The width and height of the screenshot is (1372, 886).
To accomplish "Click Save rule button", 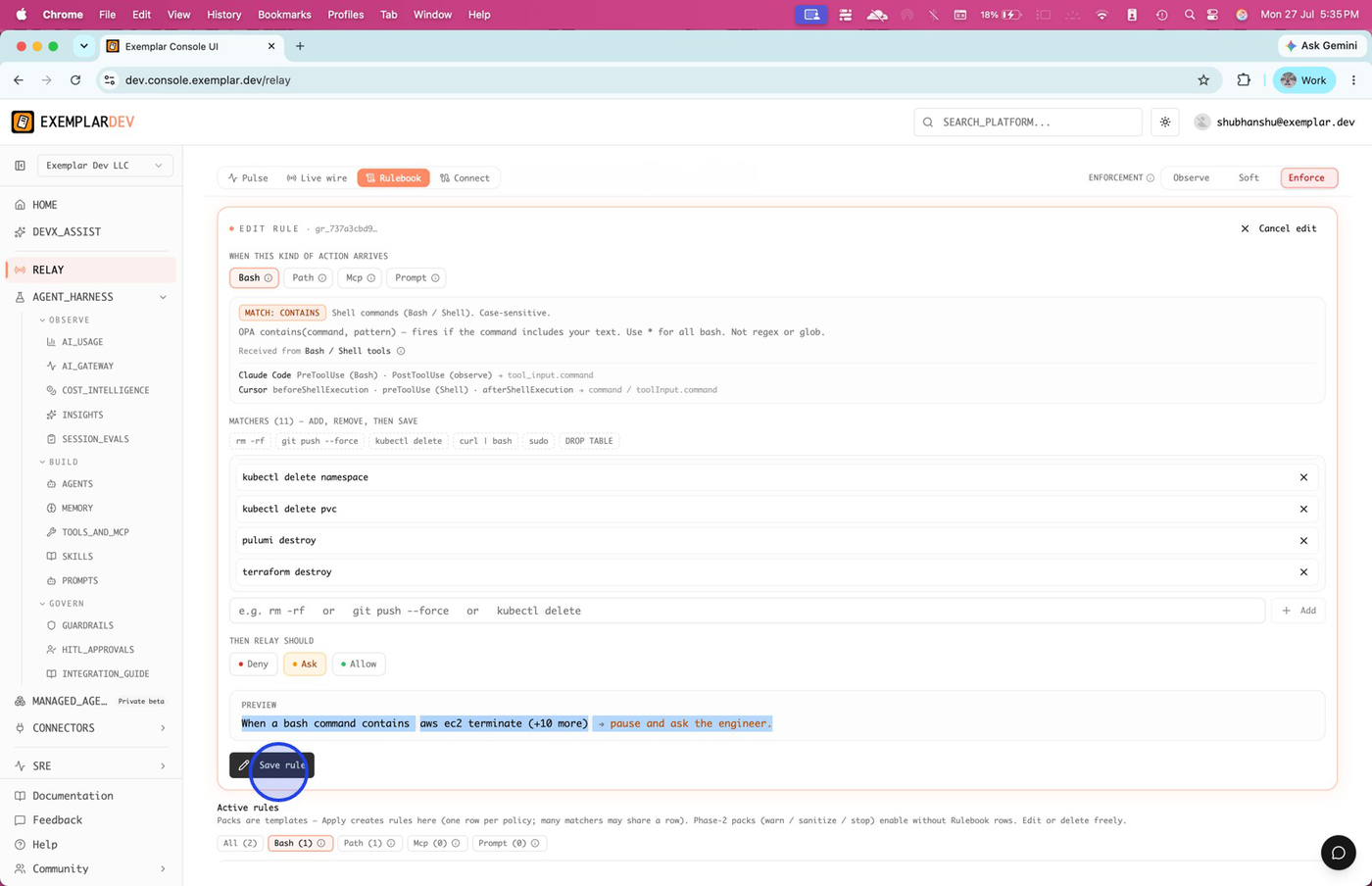I will click(x=271, y=765).
